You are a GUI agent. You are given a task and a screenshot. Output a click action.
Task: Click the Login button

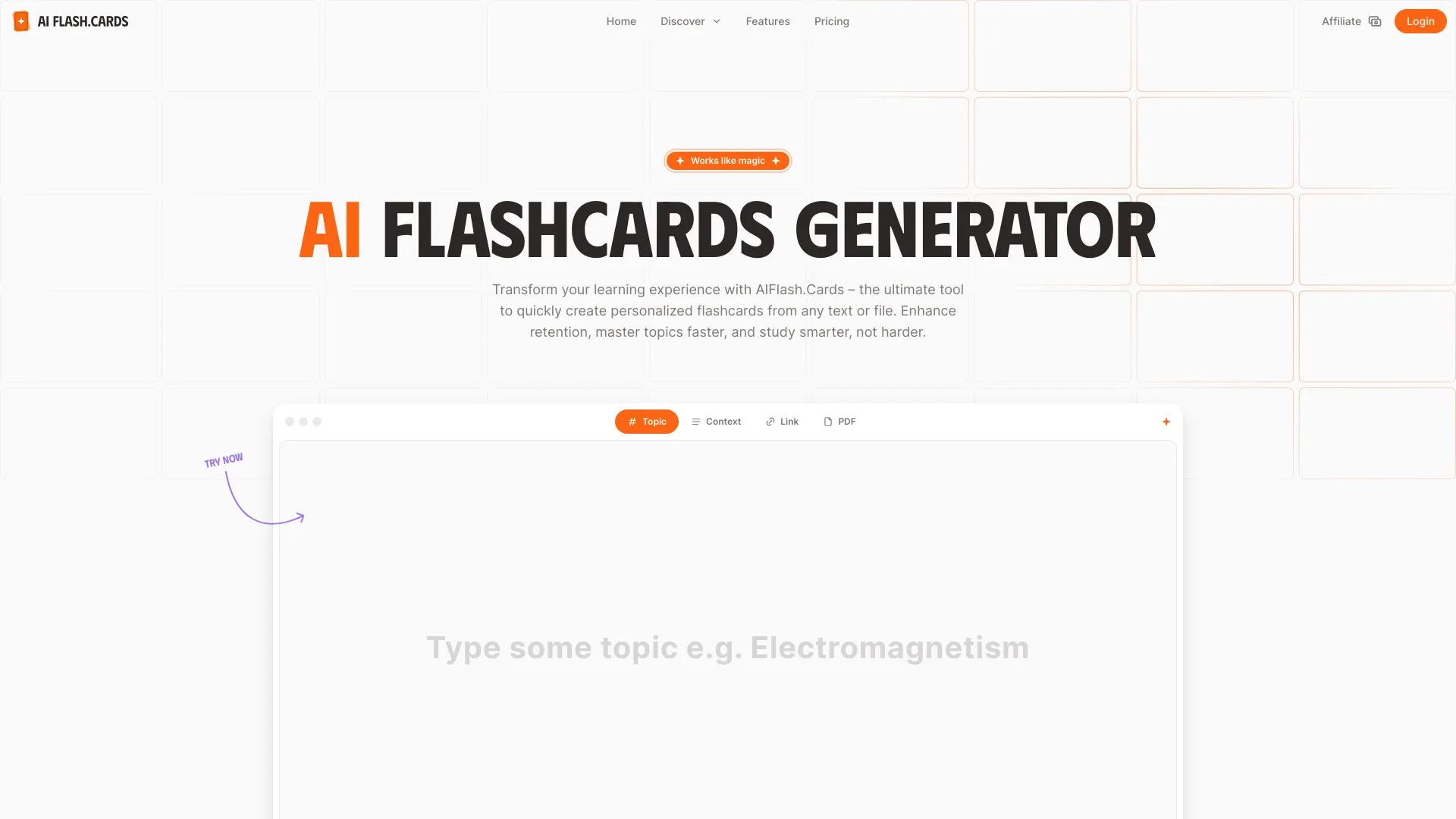click(x=1420, y=21)
